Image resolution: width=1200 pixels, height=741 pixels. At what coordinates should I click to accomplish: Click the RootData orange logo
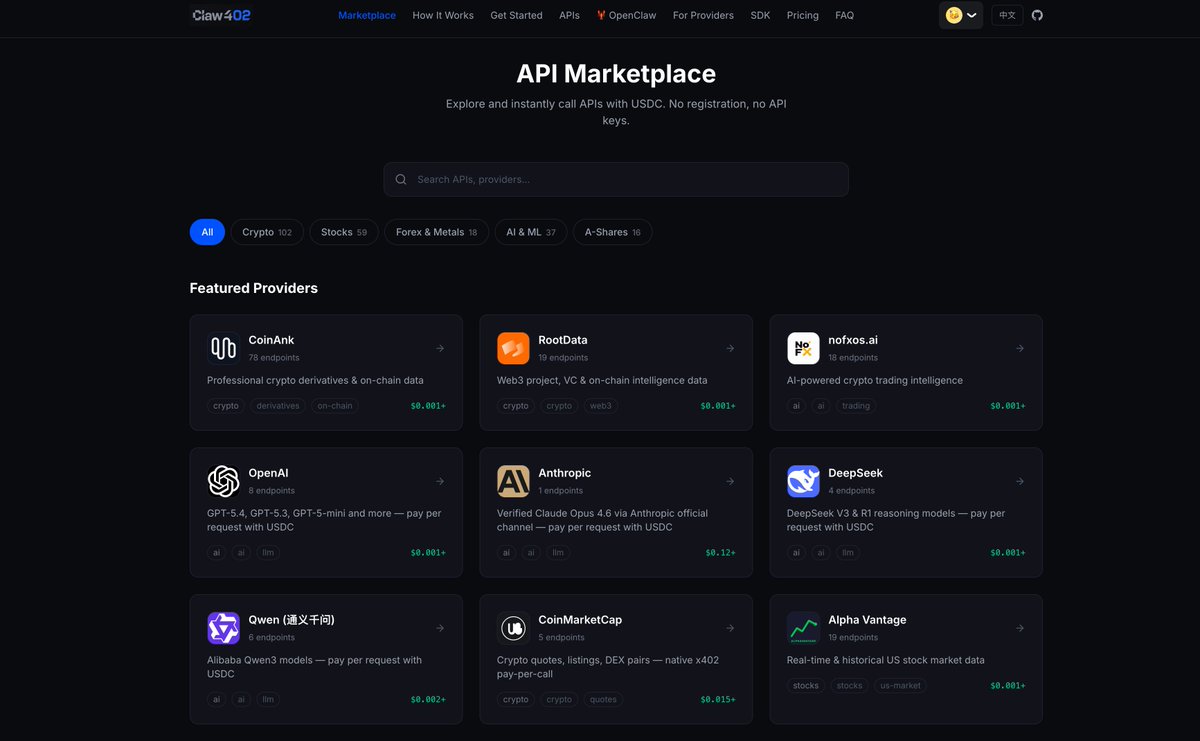coord(513,348)
